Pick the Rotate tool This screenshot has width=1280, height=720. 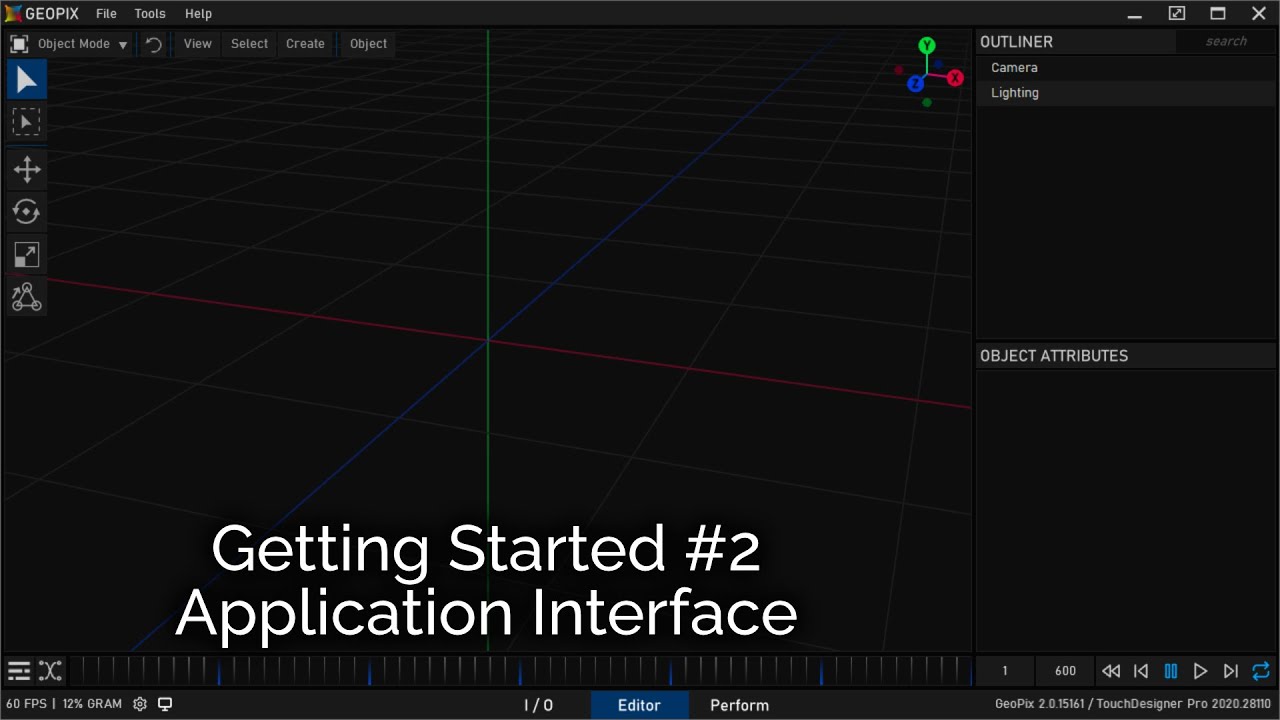[26, 211]
